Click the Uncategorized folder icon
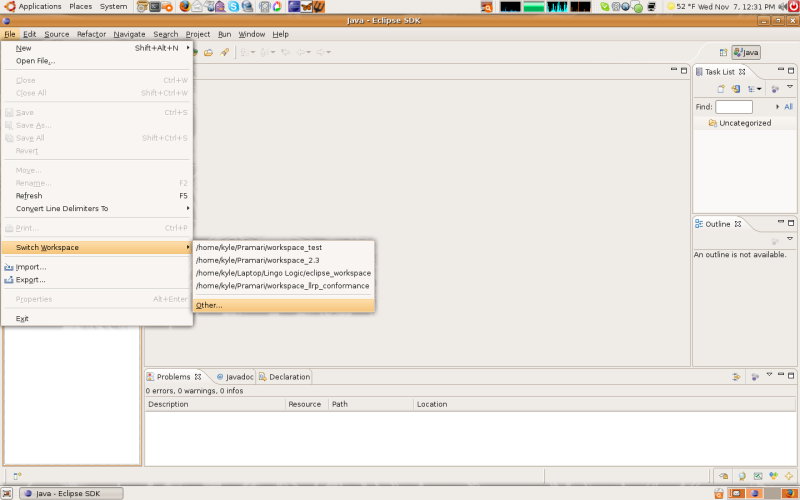This screenshot has width=800, height=500. (x=713, y=123)
